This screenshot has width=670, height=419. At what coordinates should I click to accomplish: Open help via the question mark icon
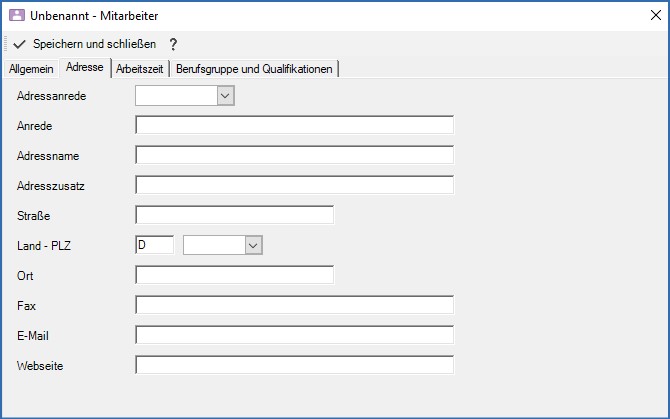173,44
